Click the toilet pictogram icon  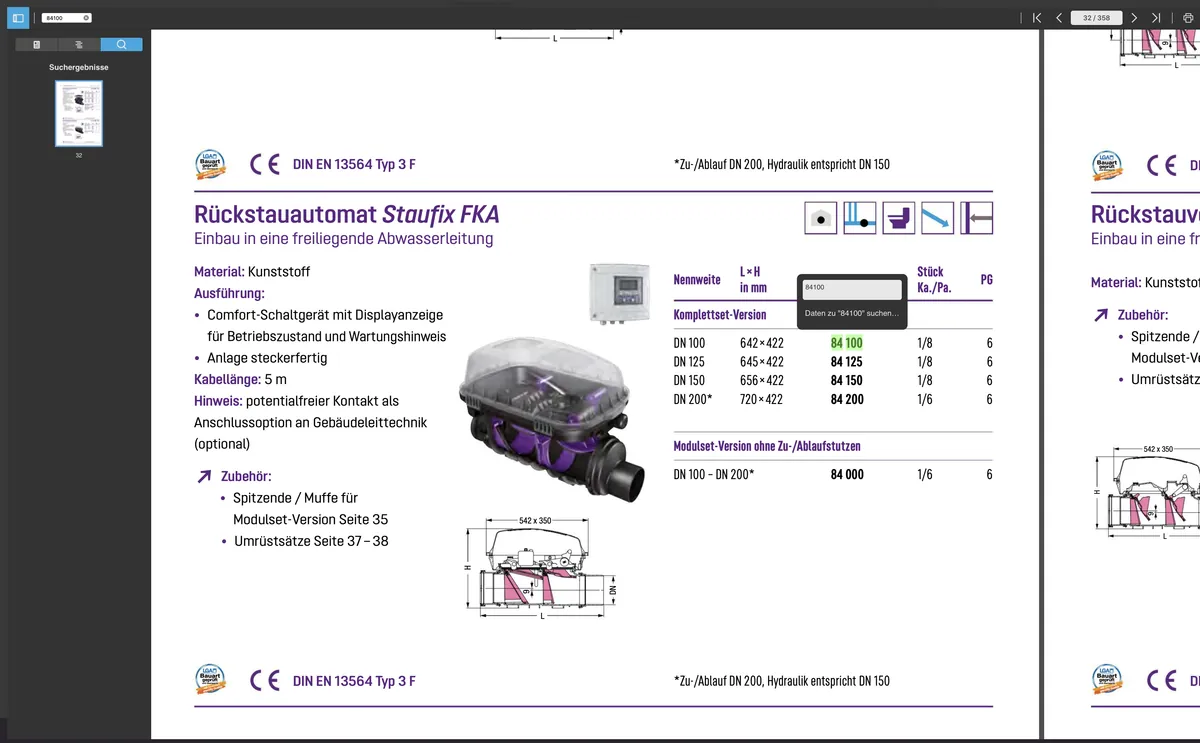(899, 217)
